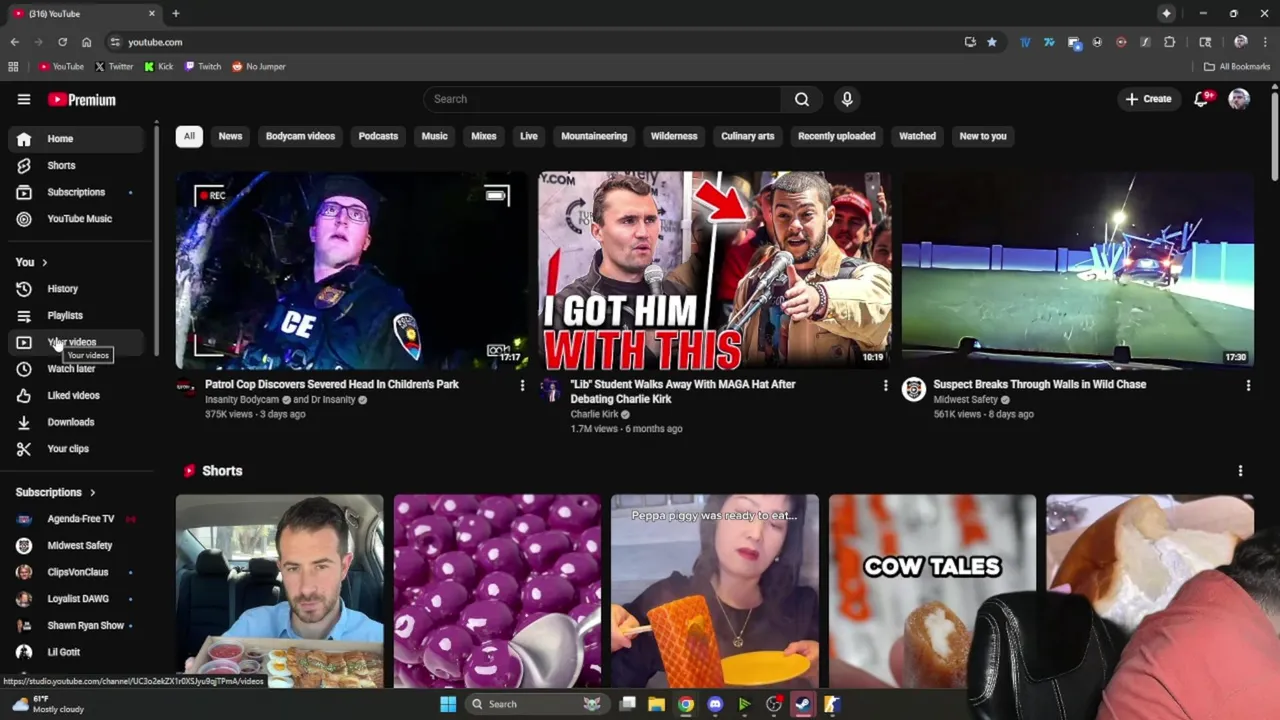Viewport: 1280px width, 720px height.
Task: Select the Podcasts filter chip
Action: [x=378, y=136]
